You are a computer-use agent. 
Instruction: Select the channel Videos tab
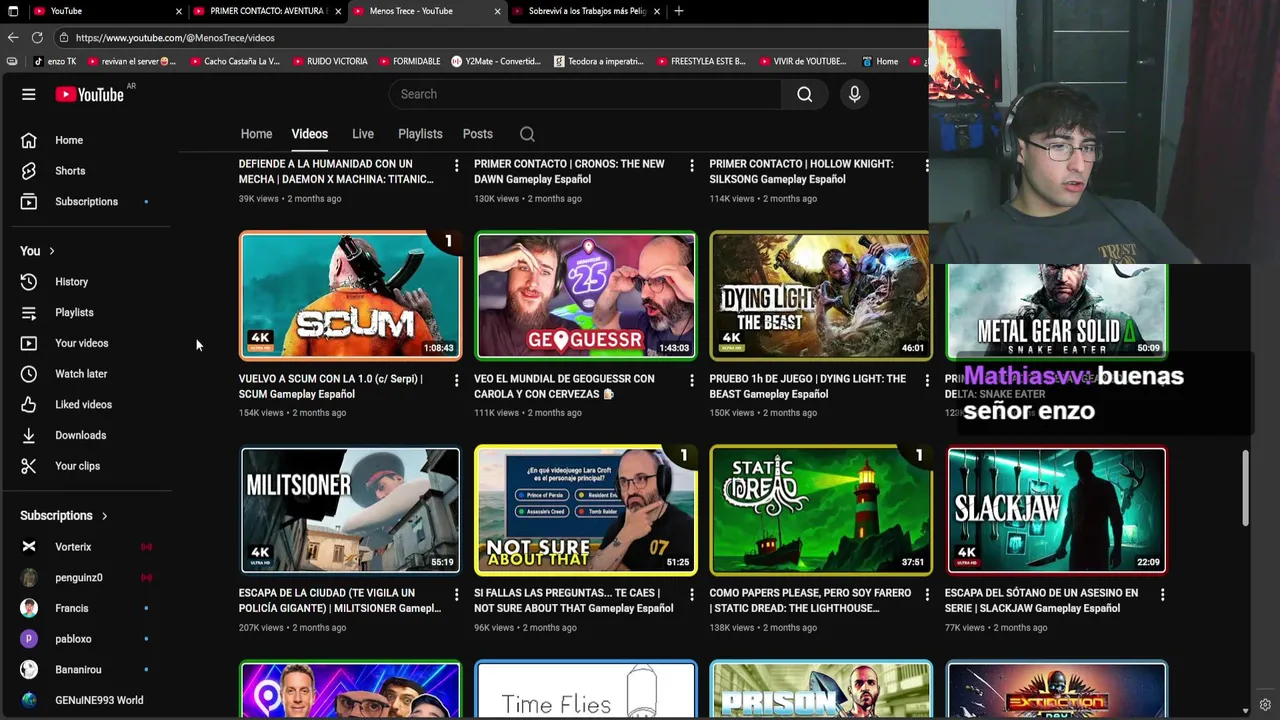point(309,134)
